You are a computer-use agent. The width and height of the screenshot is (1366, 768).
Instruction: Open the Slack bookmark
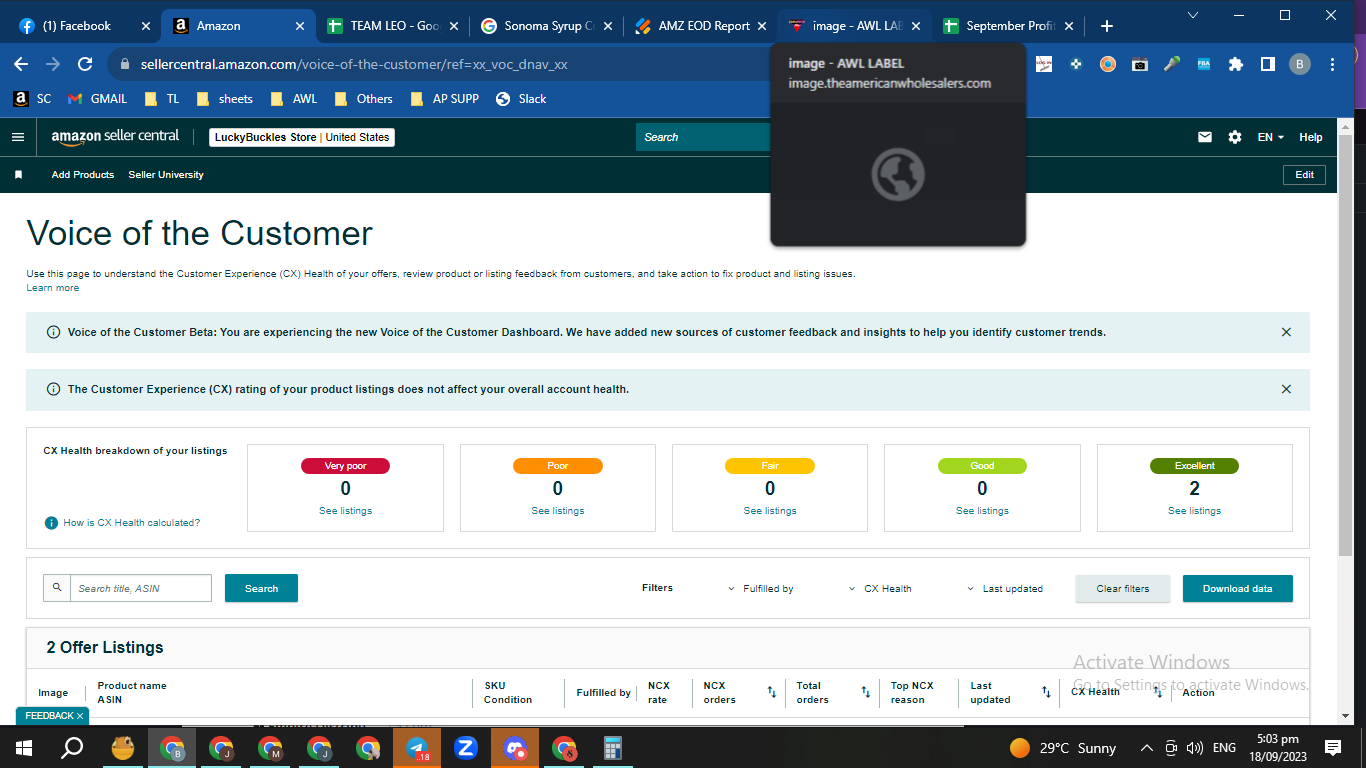pos(521,99)
